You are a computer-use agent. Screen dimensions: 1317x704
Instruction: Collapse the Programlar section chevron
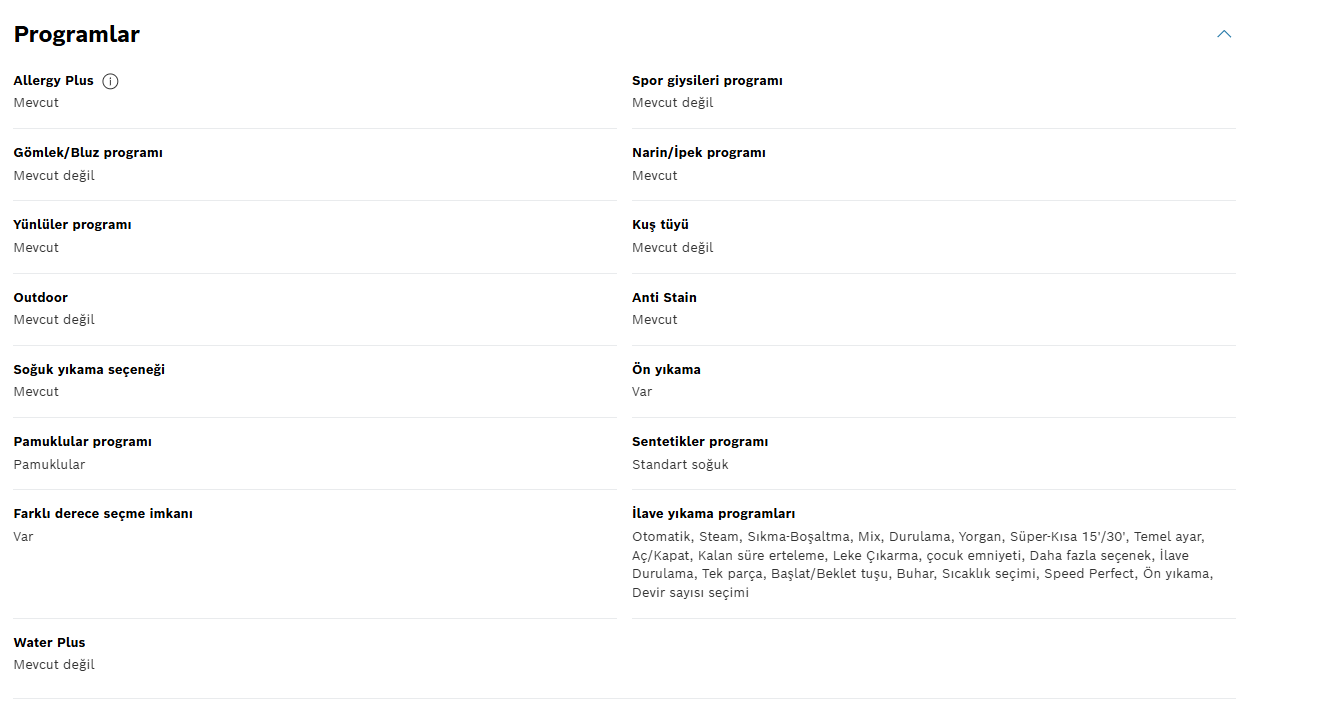point(1224,34)
